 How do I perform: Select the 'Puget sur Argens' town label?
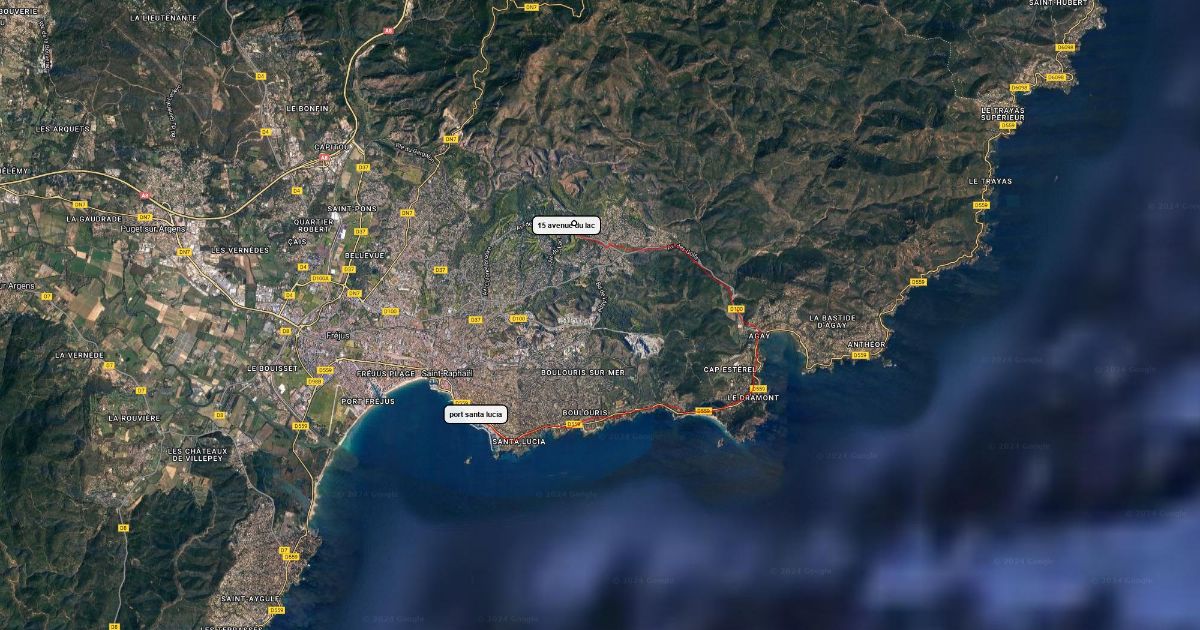[154, 228]
